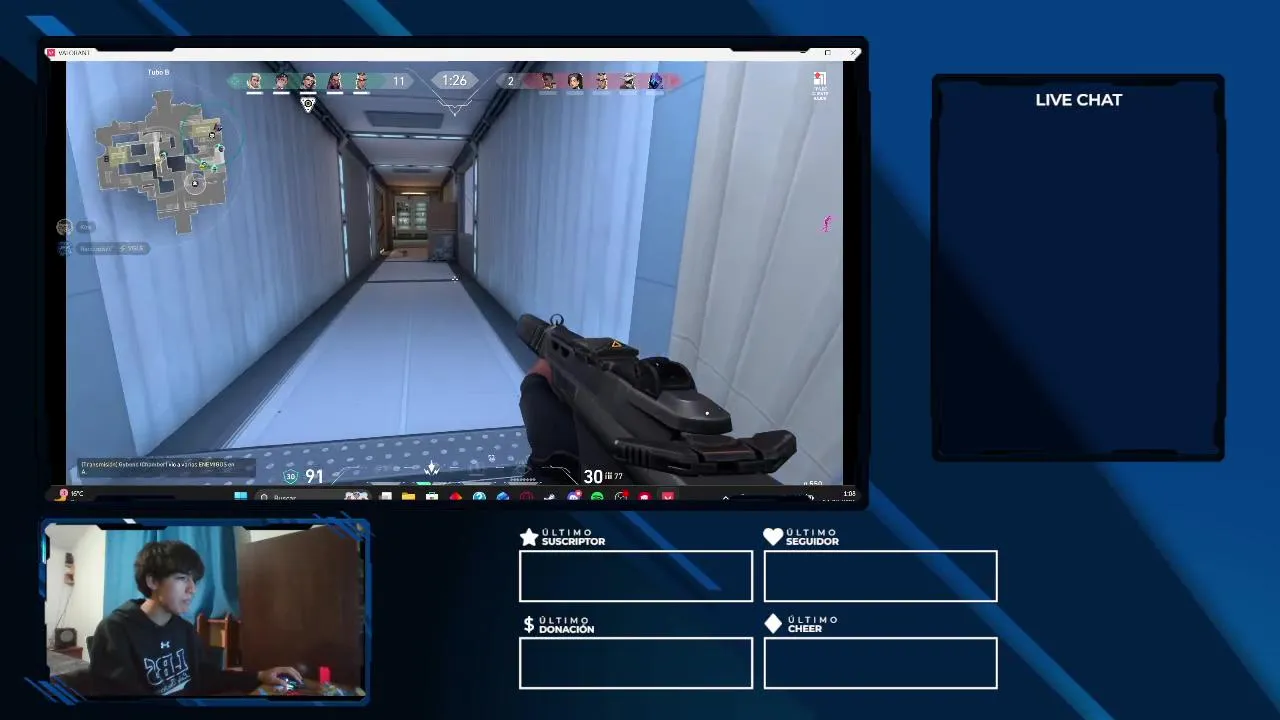Viewport: 1280px width, 720px height.
Task: Click the diamond icon beside Último Cheer
Action: (773, 624)
